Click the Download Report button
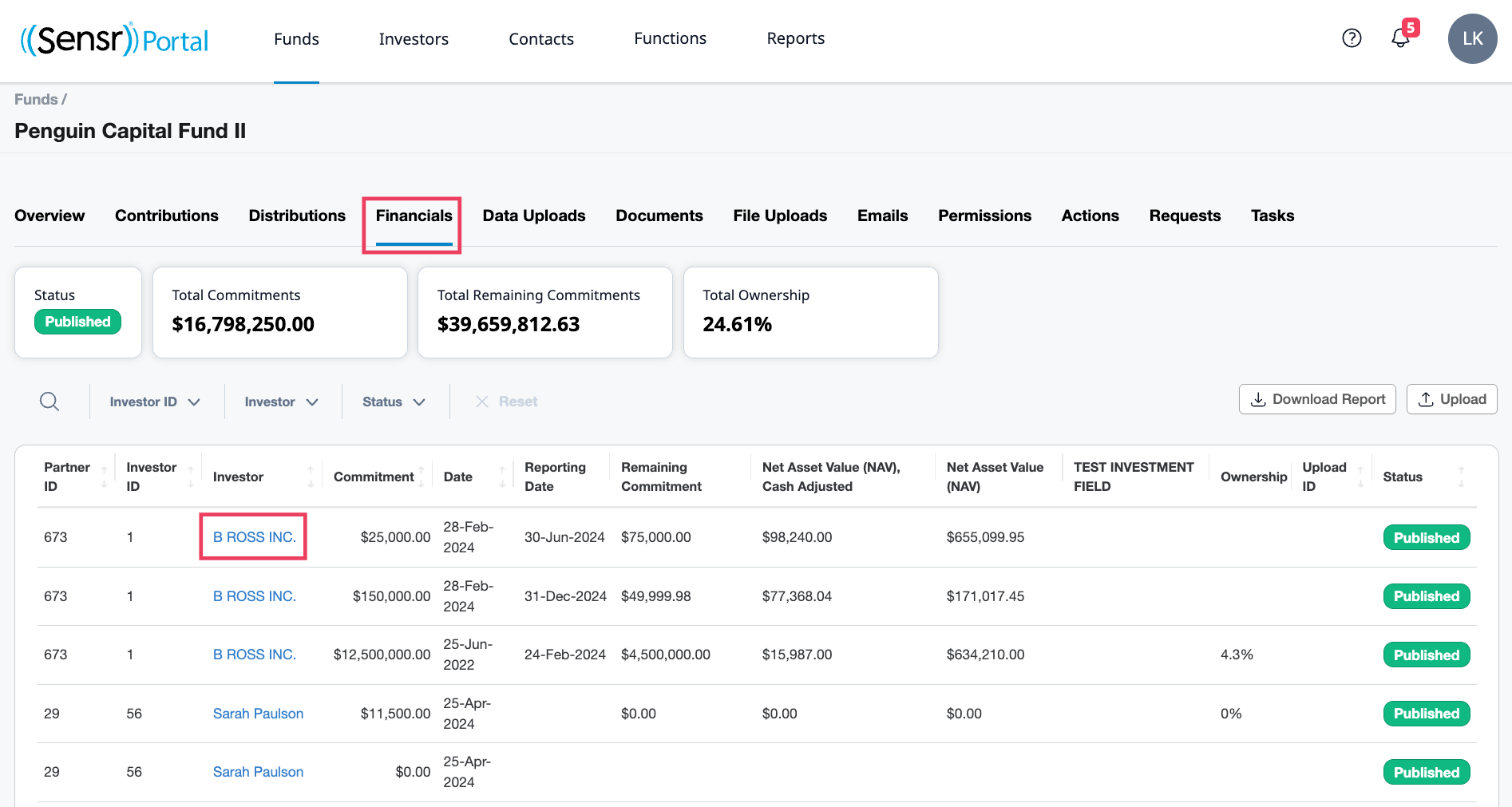Image resolution: width=1512 pixels, height=807 pixels. coord(1317,399)
